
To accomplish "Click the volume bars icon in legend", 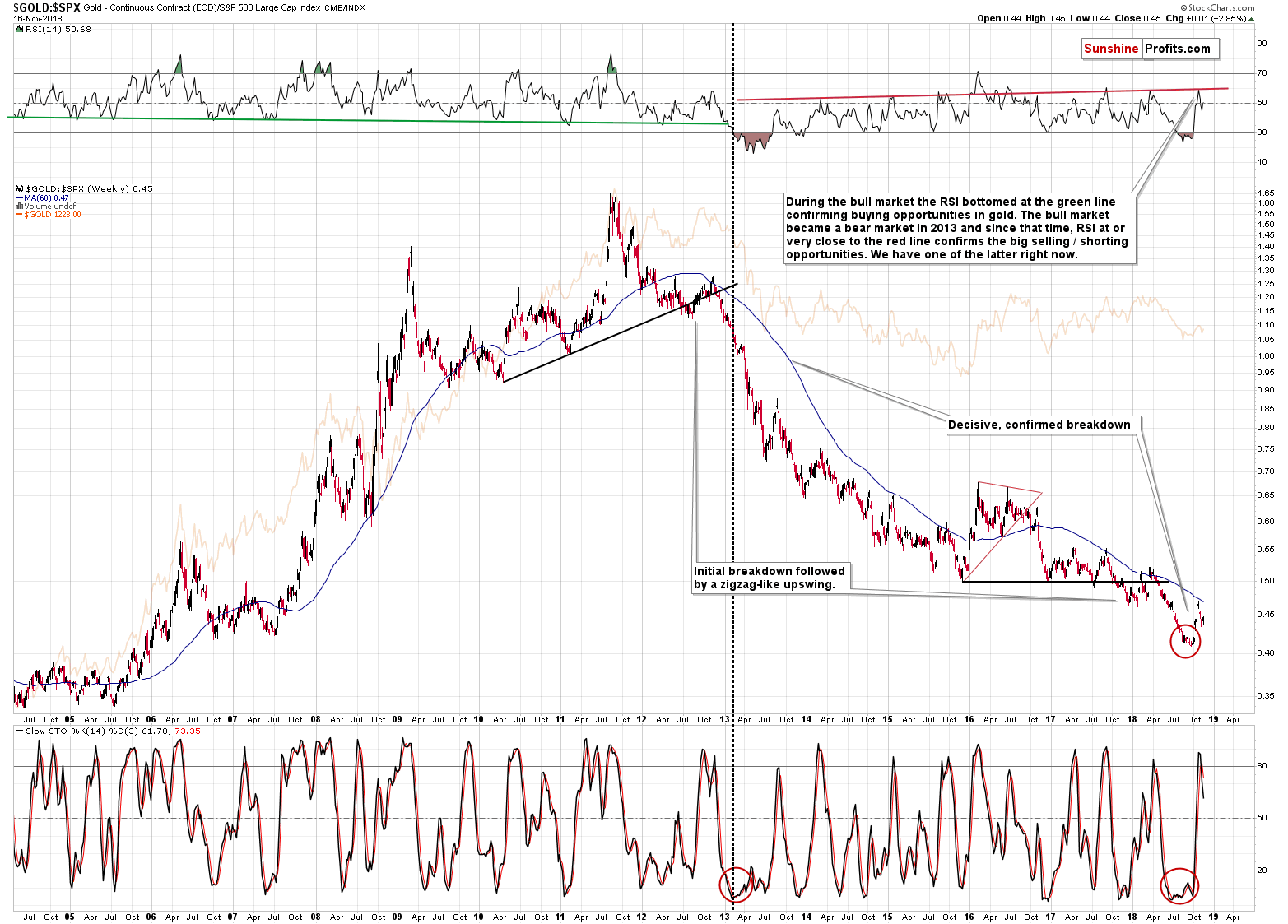I will pos(20,207).
